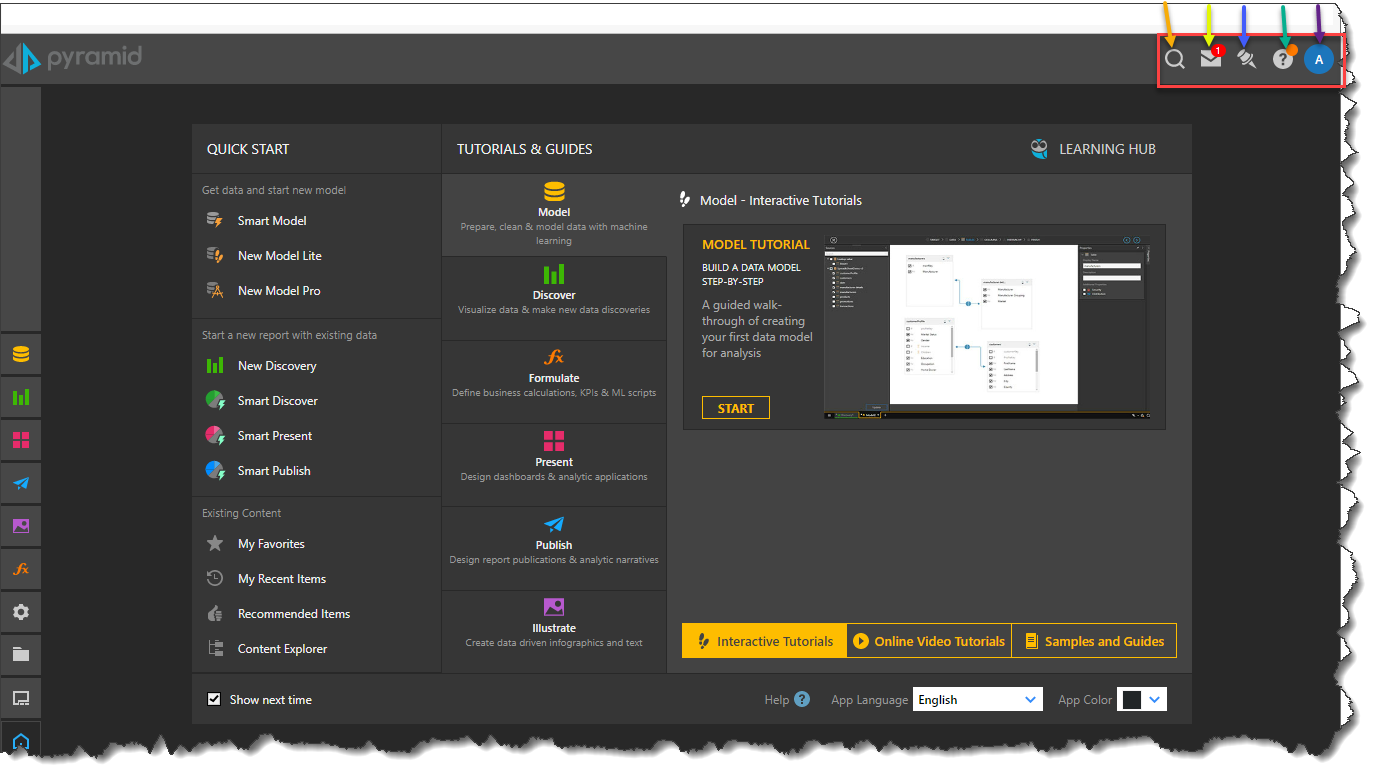Open the admin gear icon in sidebar
The width and height of the screenshot is (1381, 778).
point(21,612)
